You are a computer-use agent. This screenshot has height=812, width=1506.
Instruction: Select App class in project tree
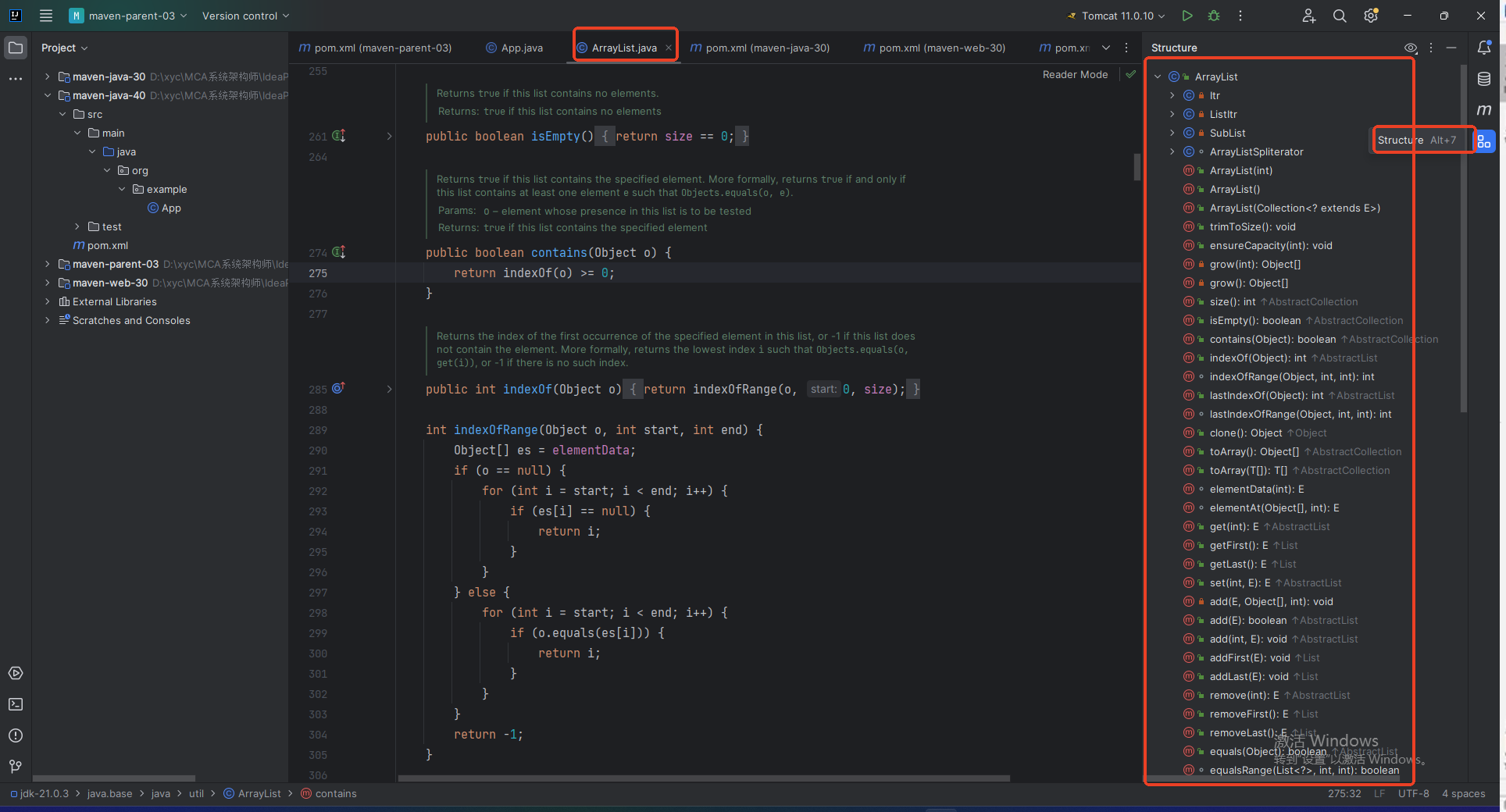point(165,208)
